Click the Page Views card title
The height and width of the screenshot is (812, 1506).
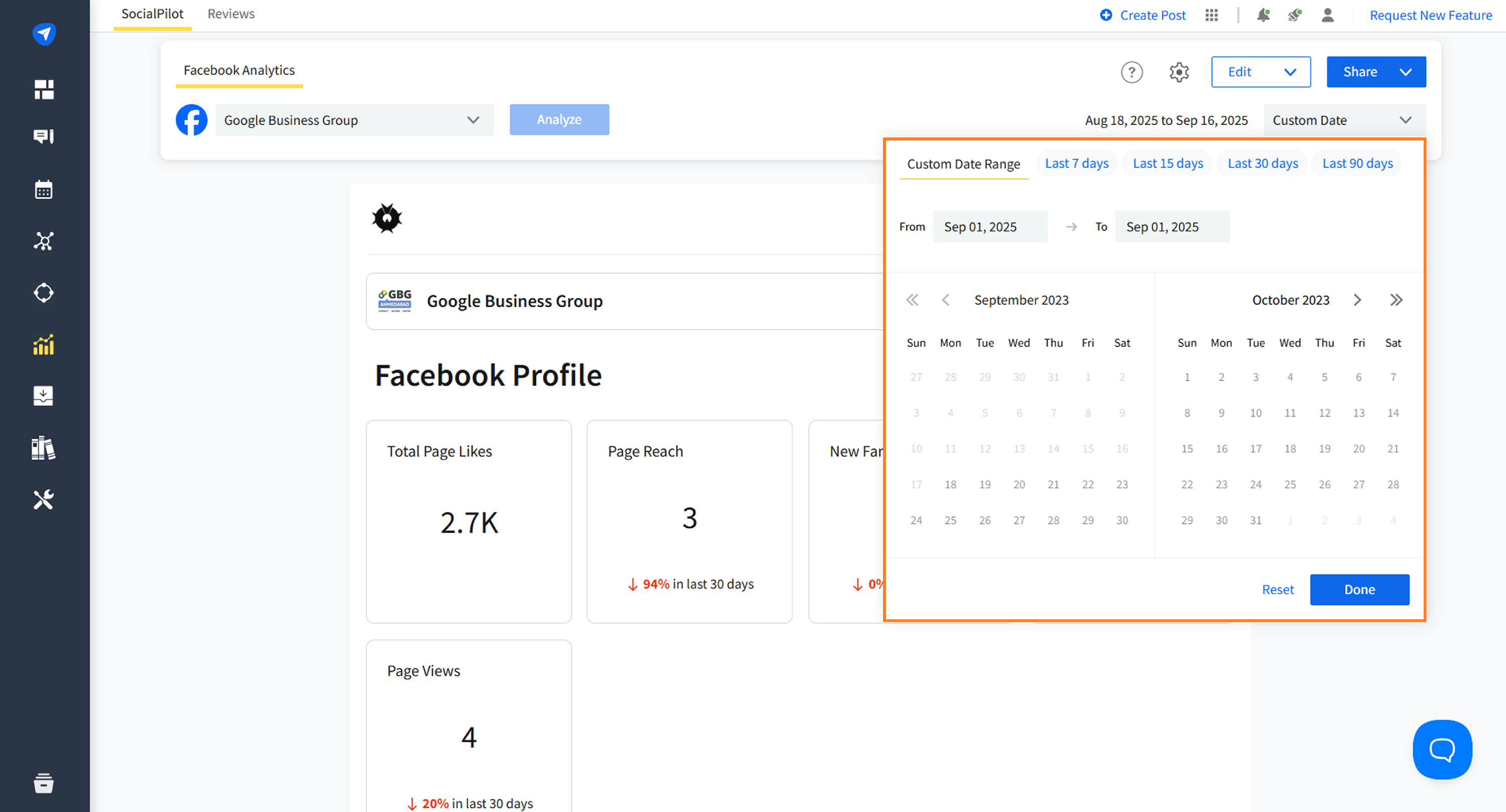[424, 670]
